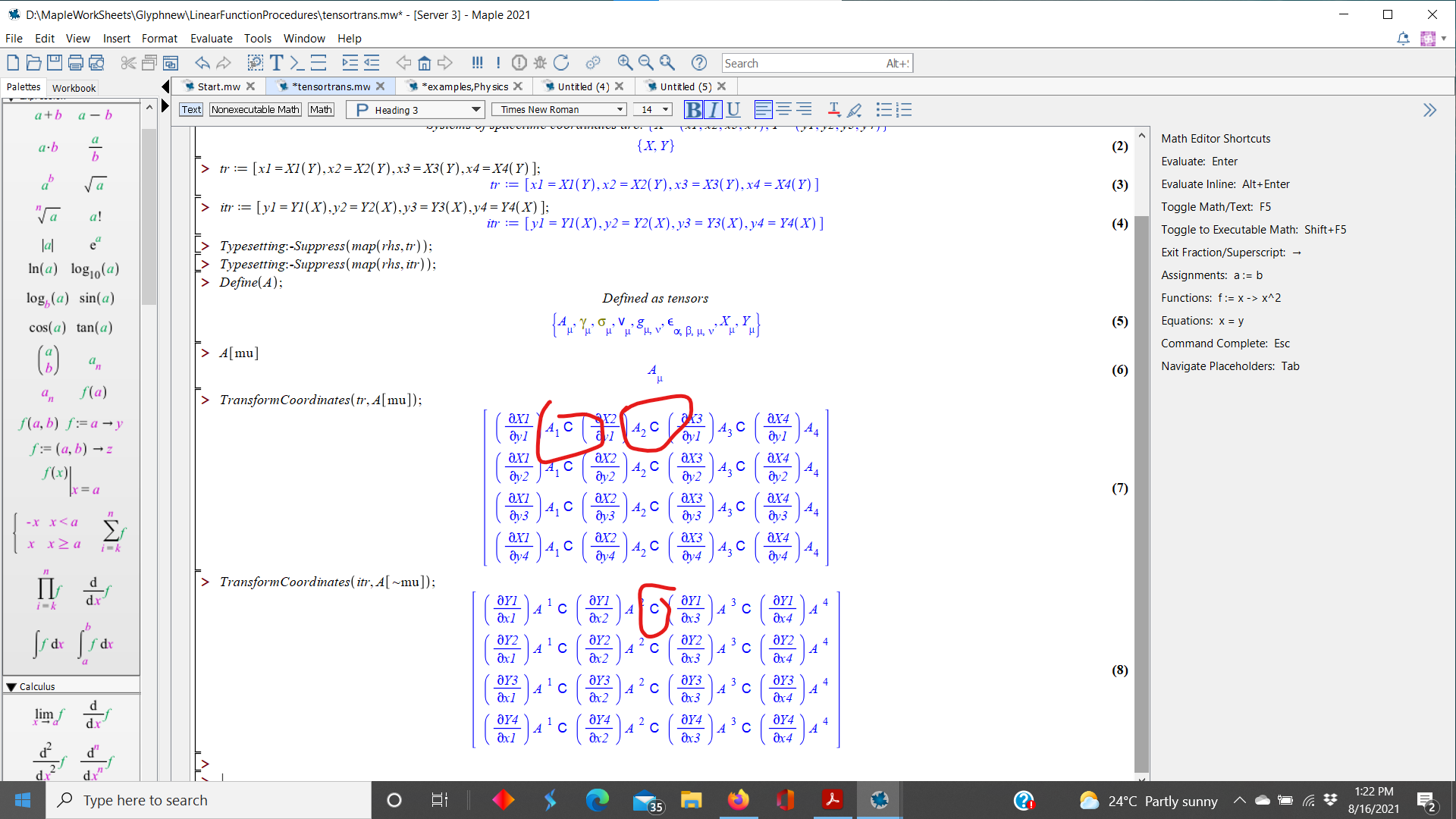Expand context bar with right triangle
The height and width of the screenshot is (819, 1456).
click(x=165, y=106)
